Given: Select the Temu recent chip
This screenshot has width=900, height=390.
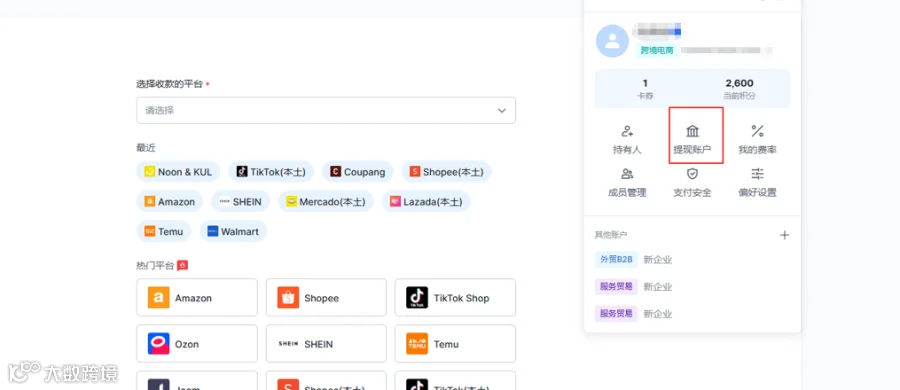Looking at the screenshot, I should 164,231.
